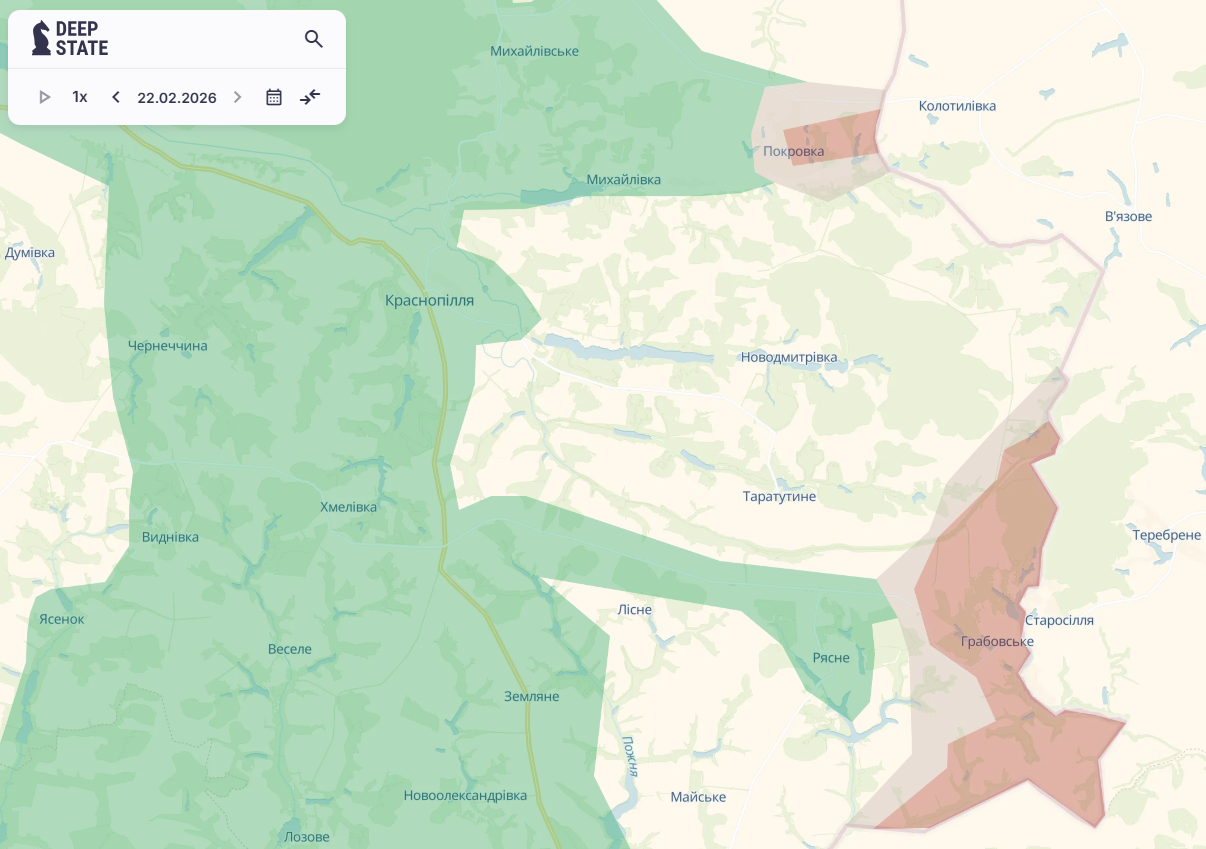
Task: Change the 1x playback speed
Action: pos(80,97)
